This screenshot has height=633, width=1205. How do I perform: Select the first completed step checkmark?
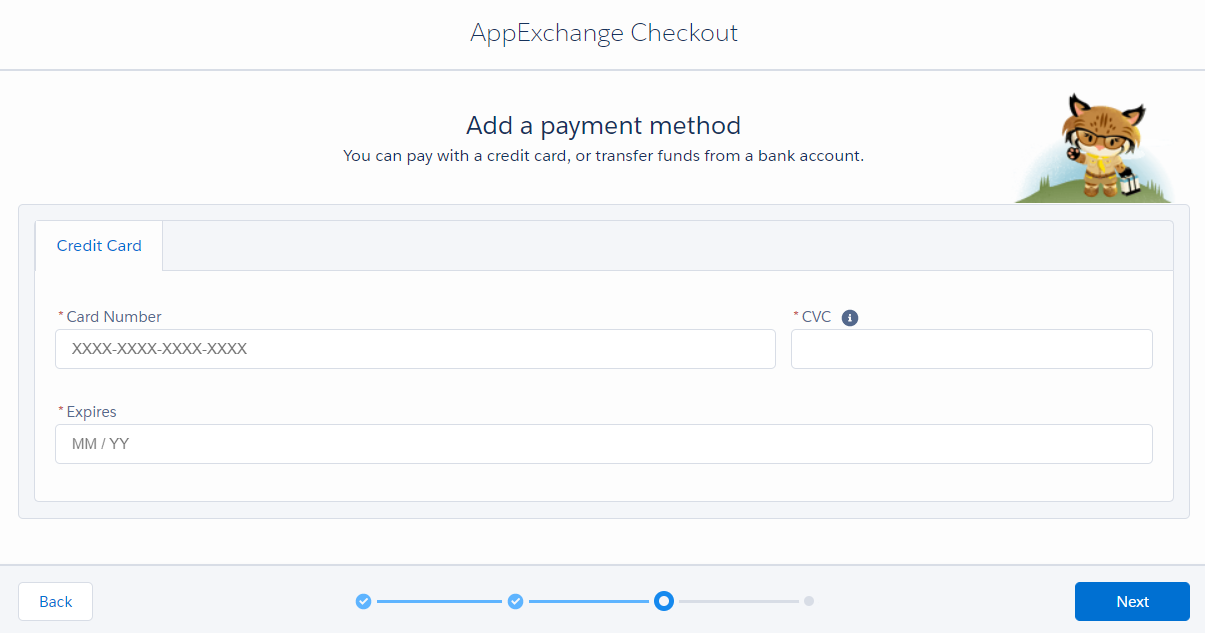[x=363, y=601]
